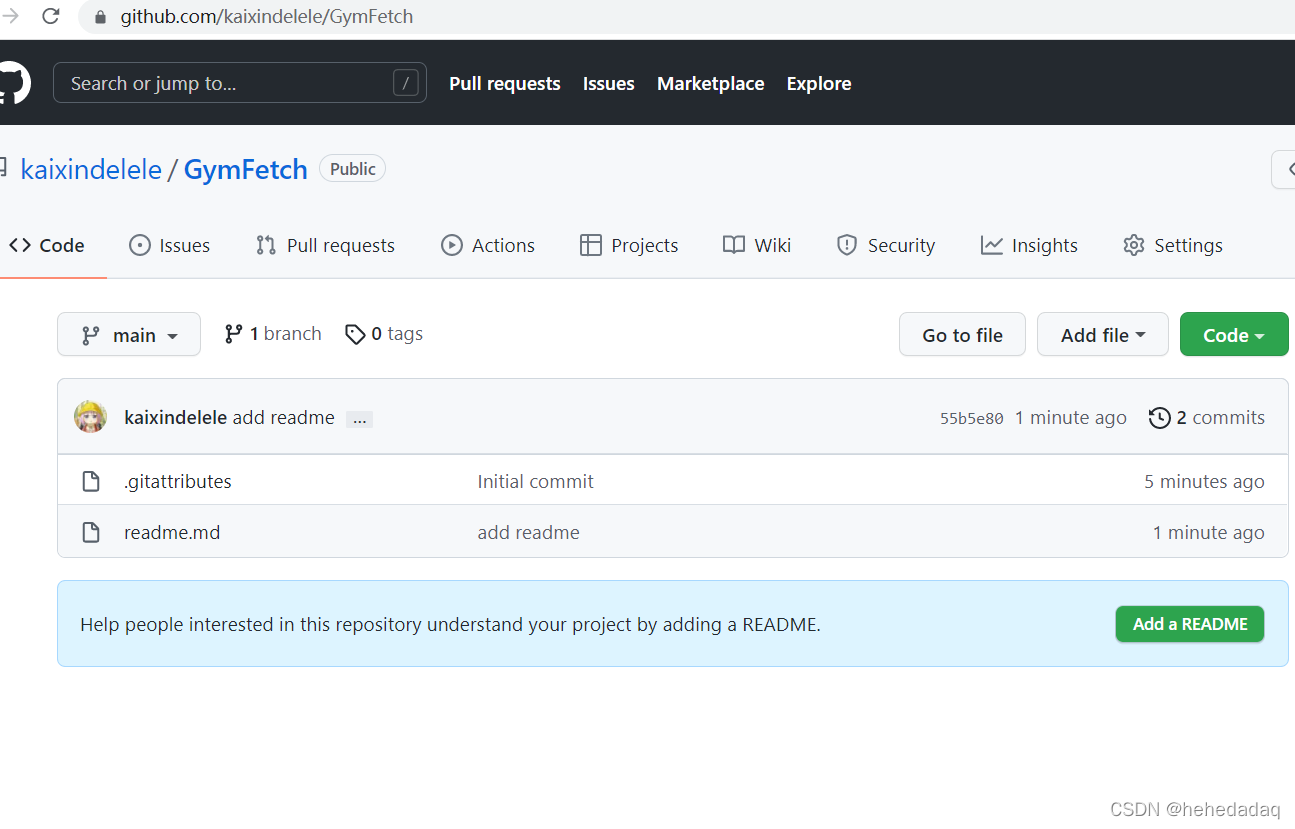Click the file icon beside readme.md
This screenshot has height=829, width=1295.
(x=91, y=532)
